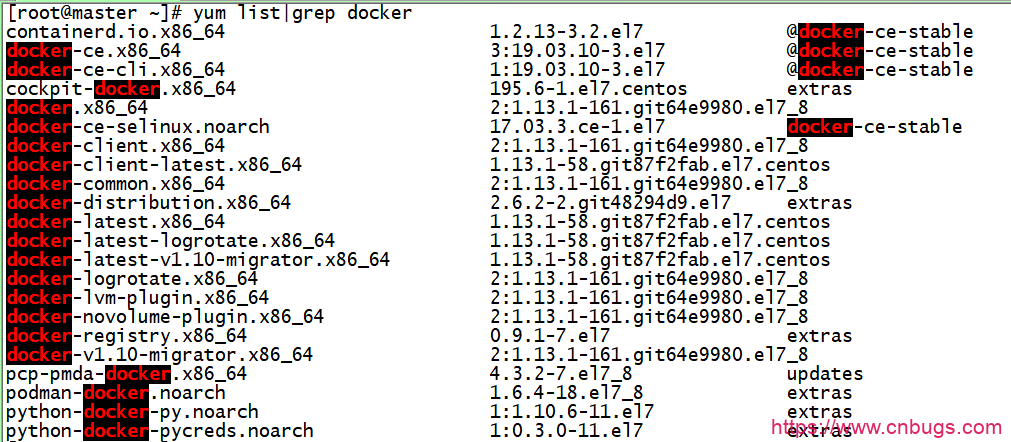Click the python-docker-py.noarch package name

coord(132,412)
